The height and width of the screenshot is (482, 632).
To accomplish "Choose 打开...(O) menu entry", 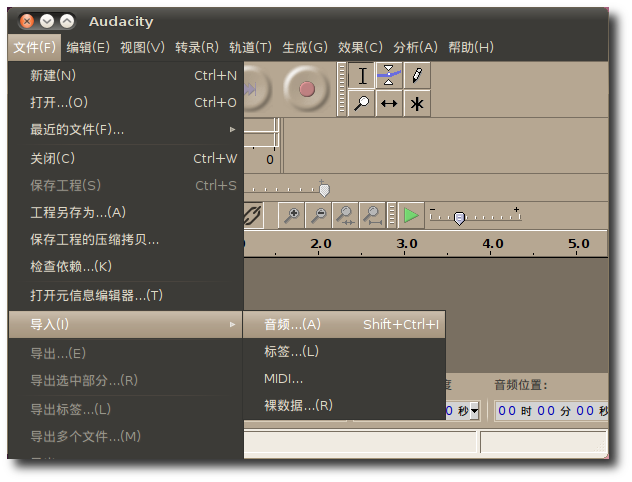I will [126, 102].
